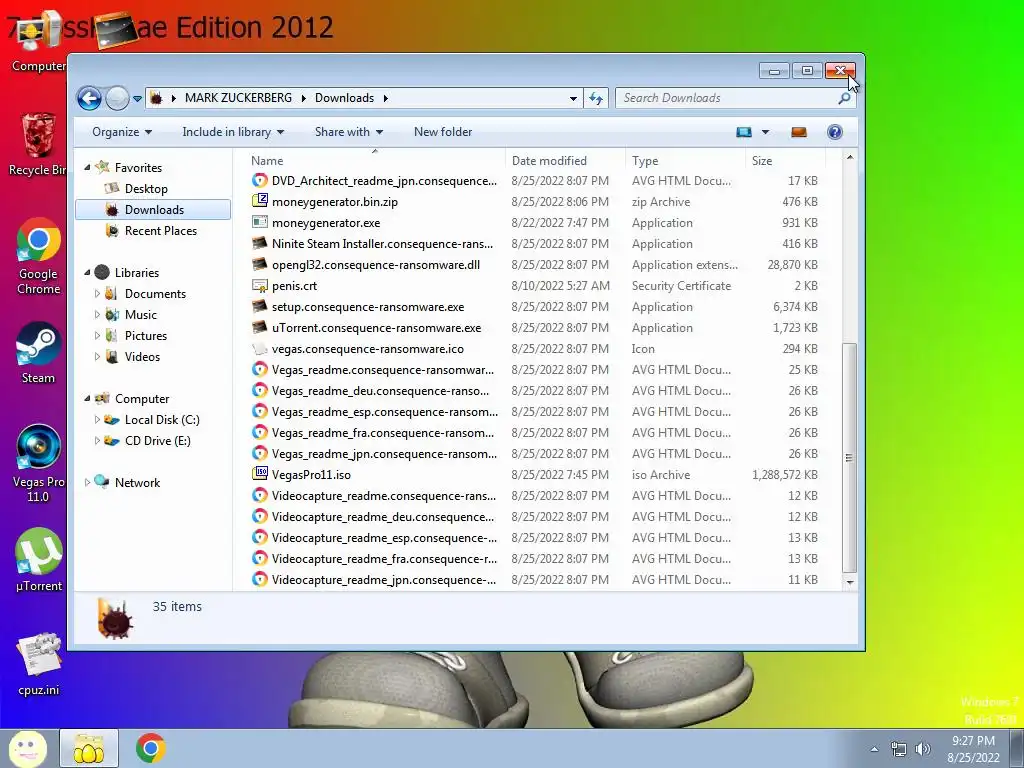Show hidden tray icons arrow
This screenshot has width=1024, height=768.
pos(874,749)
